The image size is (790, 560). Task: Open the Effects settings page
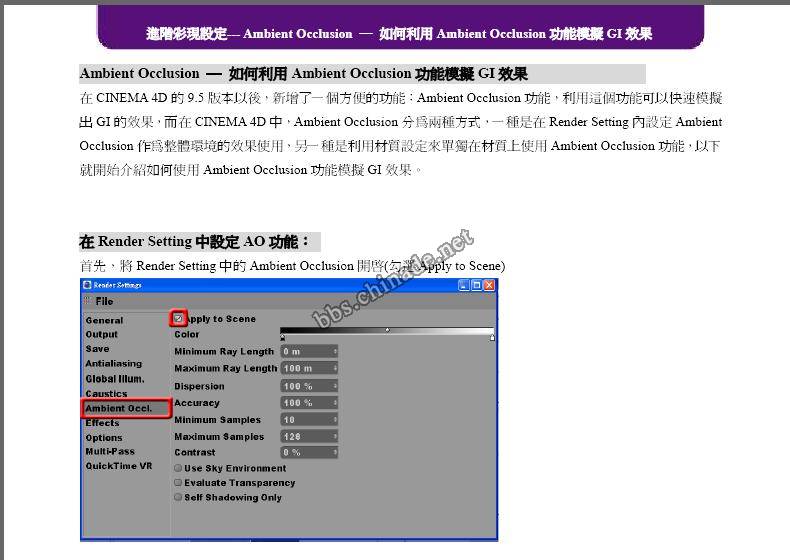click(x=102, y=423)
